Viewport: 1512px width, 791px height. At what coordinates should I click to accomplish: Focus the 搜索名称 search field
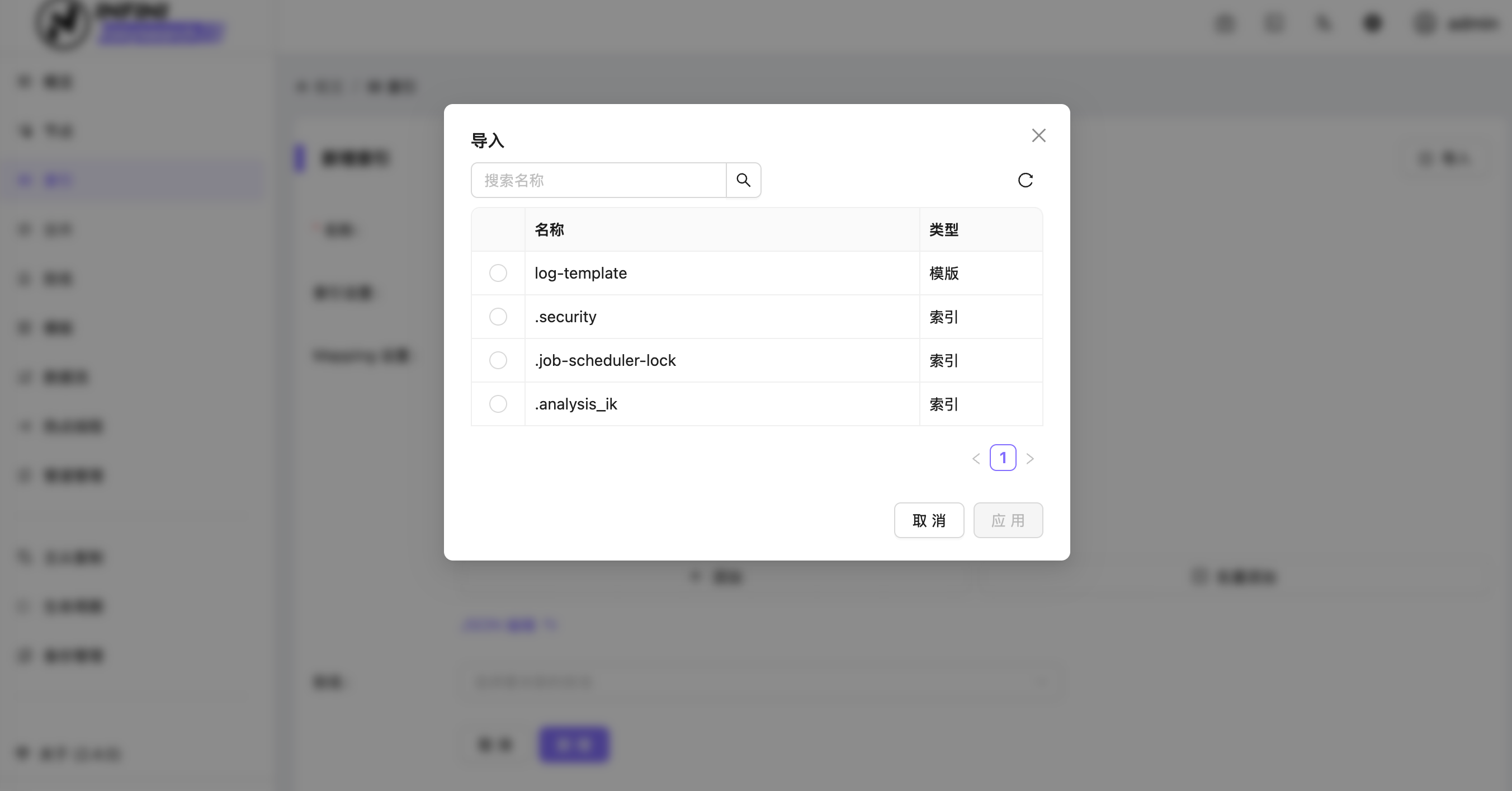[x=599, y=180]
